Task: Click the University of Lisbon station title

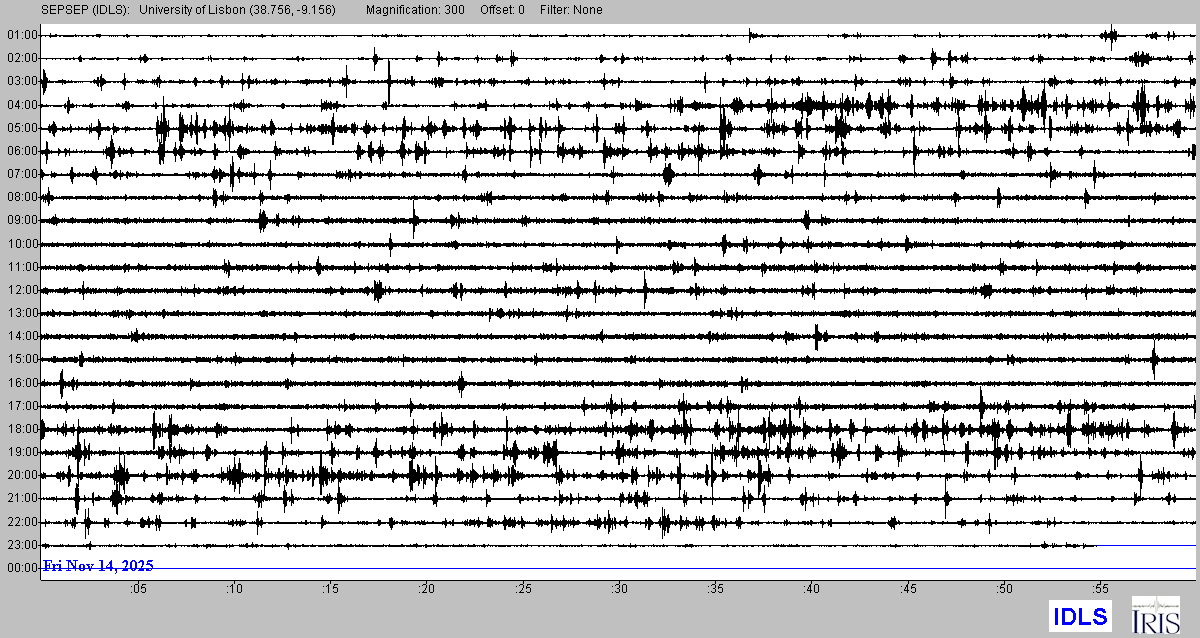Action: 236,10
